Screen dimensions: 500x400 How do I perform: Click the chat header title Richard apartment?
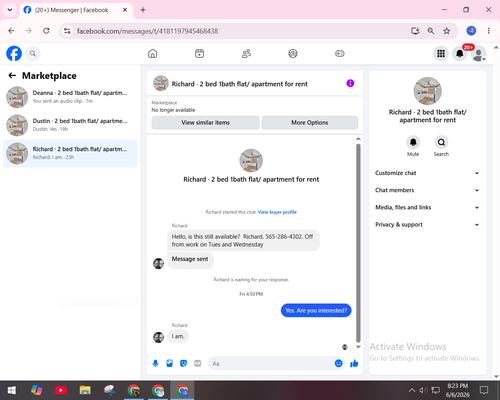pos(239,84)
